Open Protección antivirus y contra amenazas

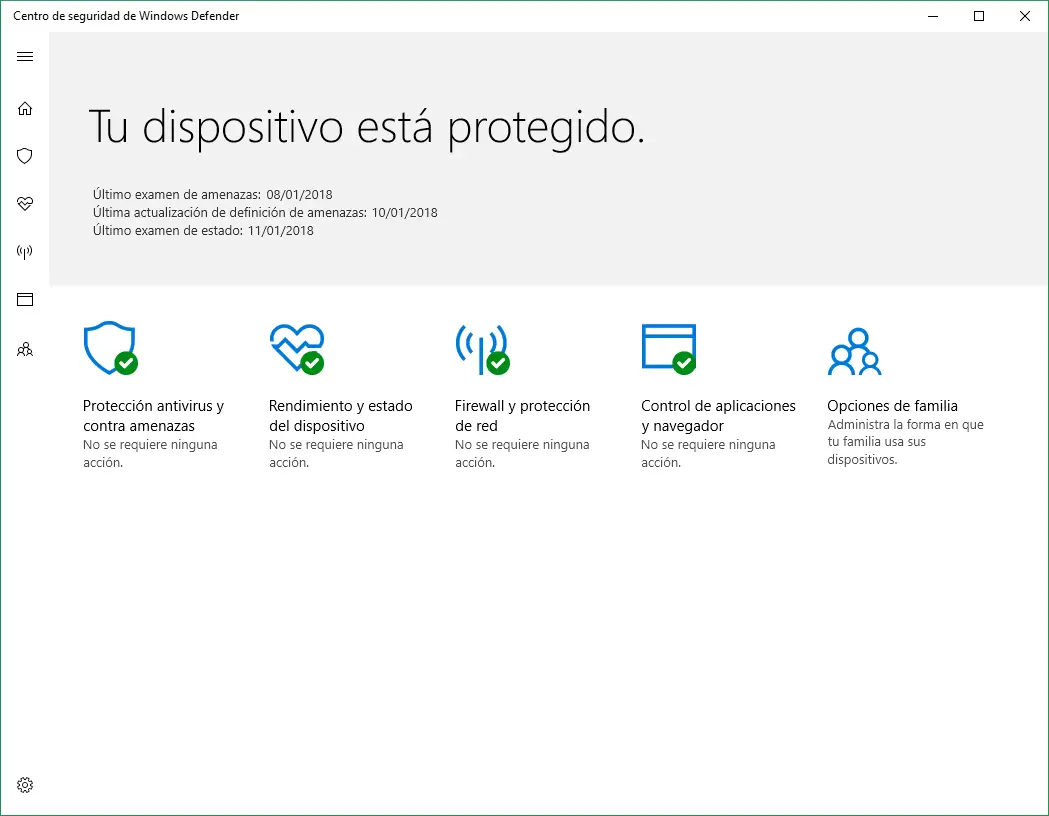point(153,415)
